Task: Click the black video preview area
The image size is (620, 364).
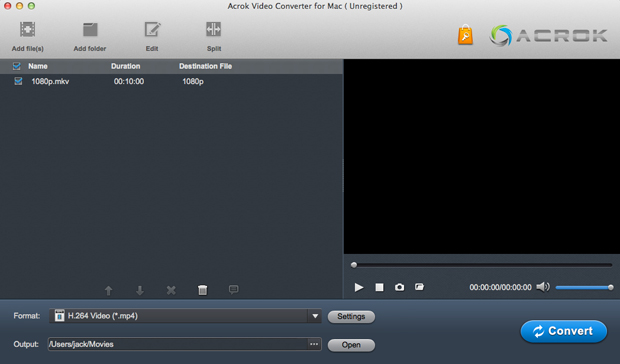Action: [482, 157]
